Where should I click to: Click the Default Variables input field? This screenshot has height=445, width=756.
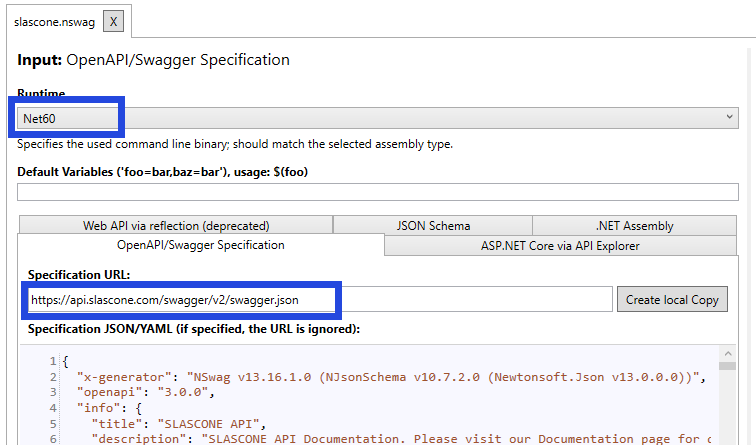pyautogui.click(x=378, y=192)
